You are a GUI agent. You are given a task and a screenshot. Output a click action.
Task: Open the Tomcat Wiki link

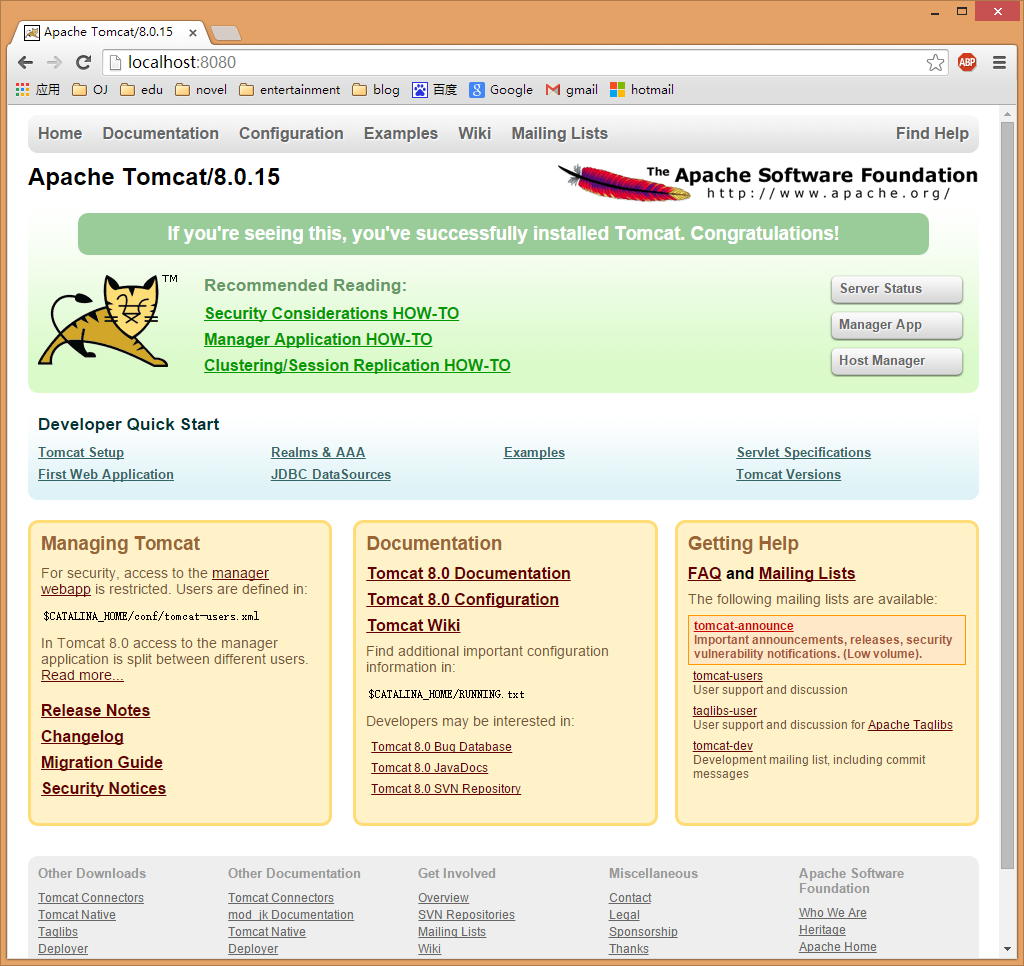[413, 626]
